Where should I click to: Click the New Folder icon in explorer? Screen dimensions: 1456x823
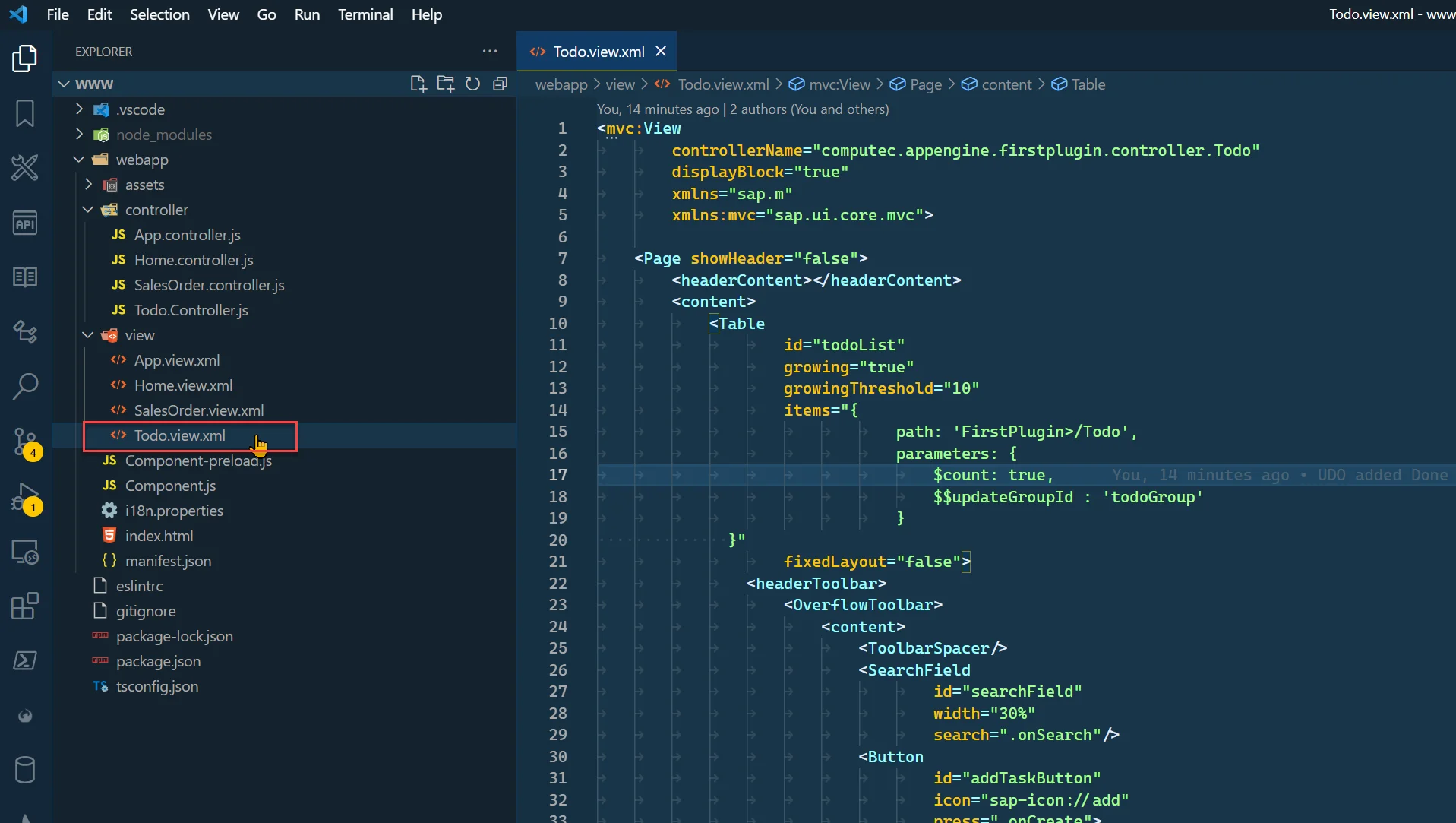point(445,84)
